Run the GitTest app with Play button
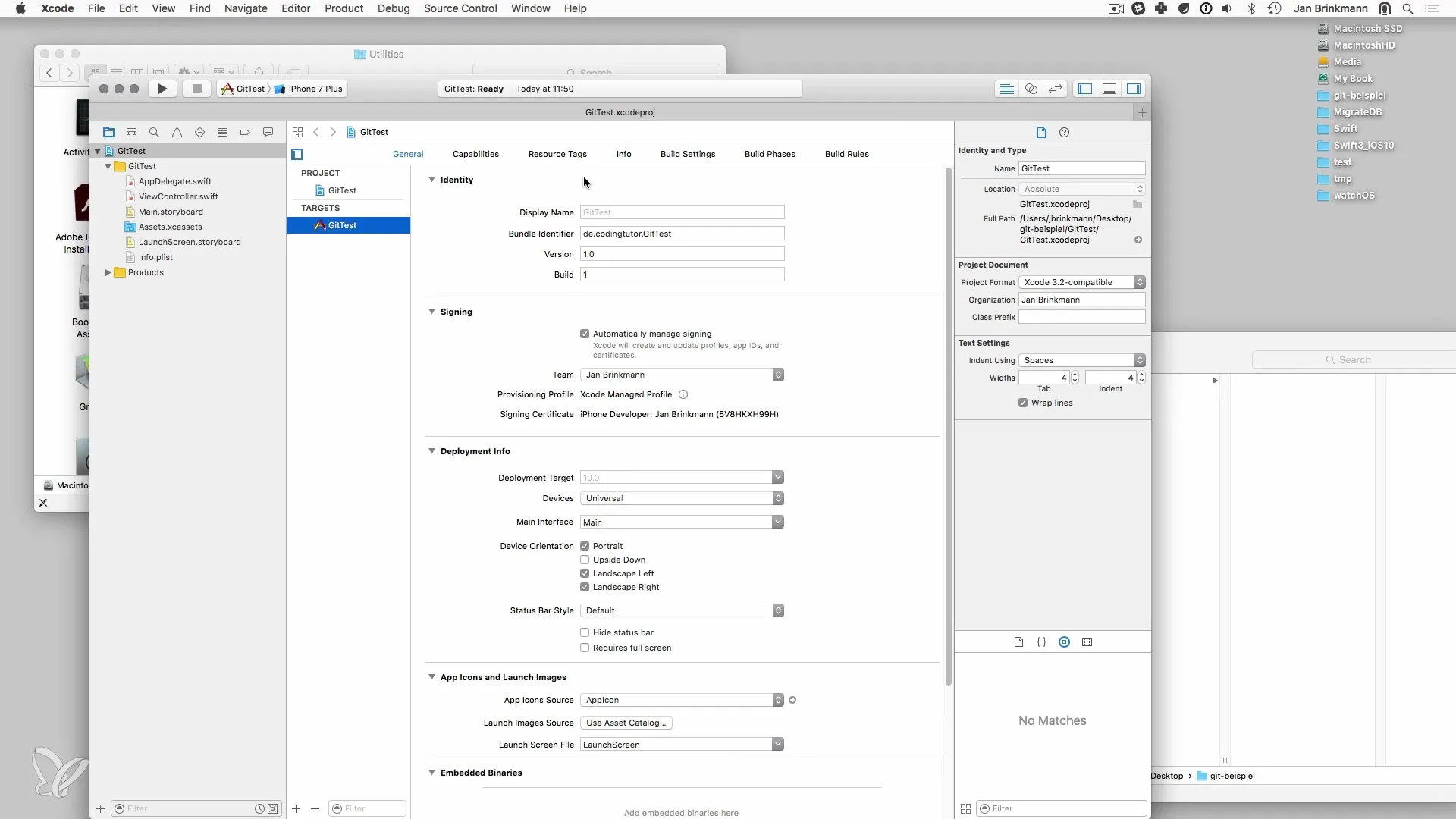 [x=162, y=89]
